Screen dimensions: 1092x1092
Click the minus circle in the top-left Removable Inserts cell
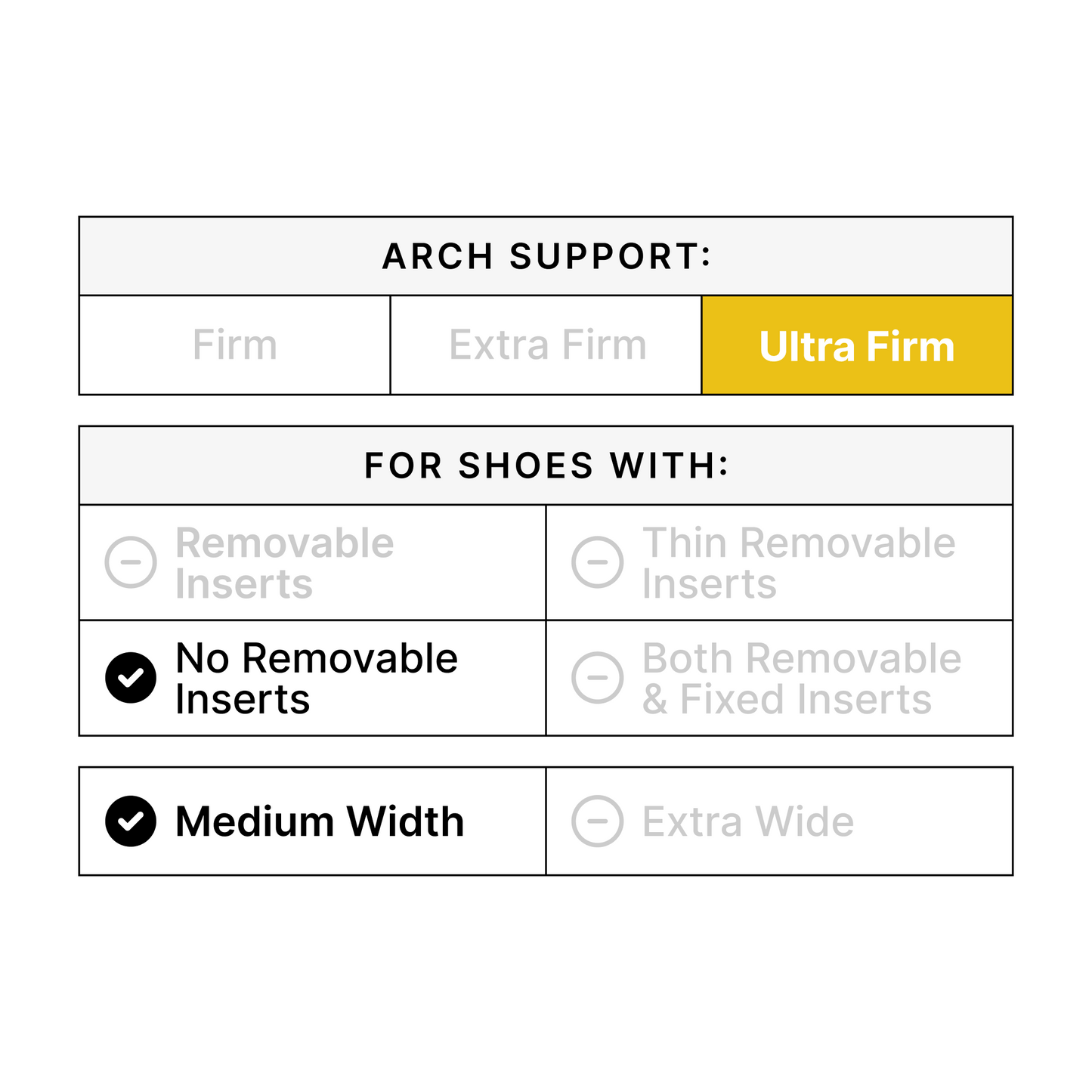[131, 562]
